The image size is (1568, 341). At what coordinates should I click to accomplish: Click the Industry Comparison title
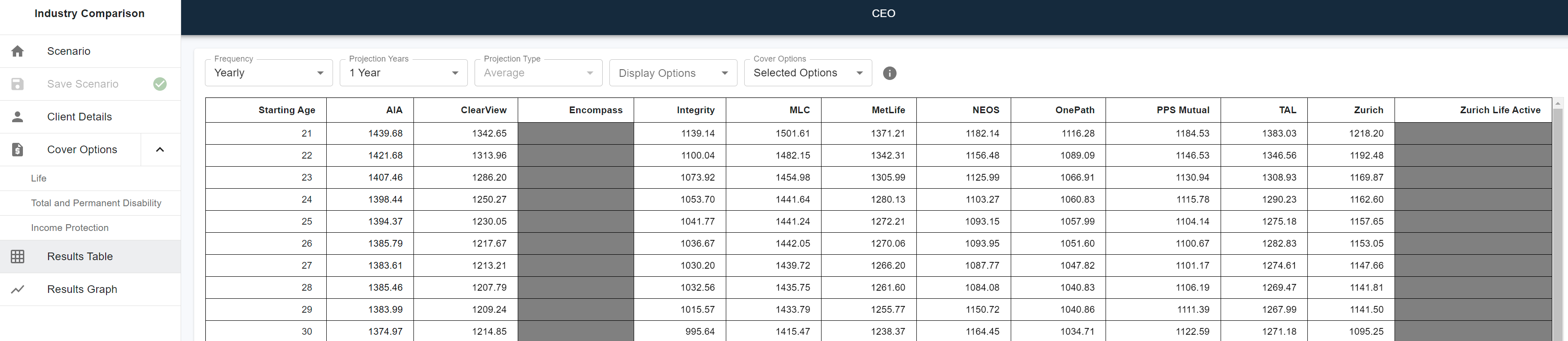pos(89,13)
